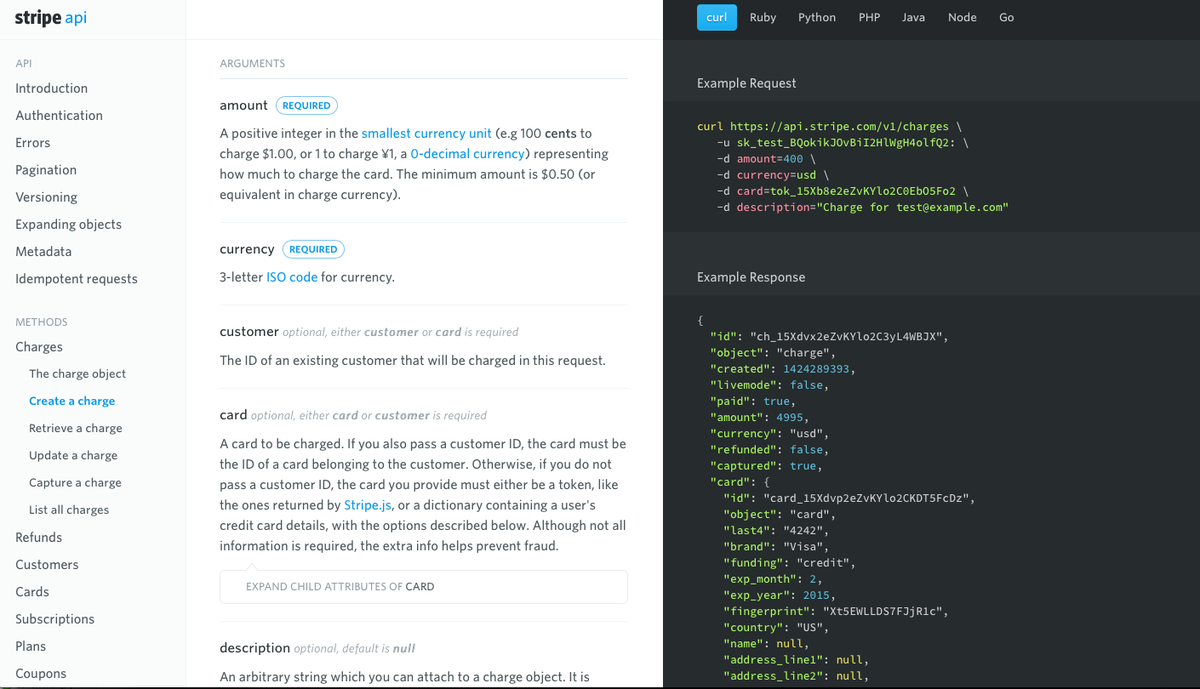Open The charge object page

(77, 373)
